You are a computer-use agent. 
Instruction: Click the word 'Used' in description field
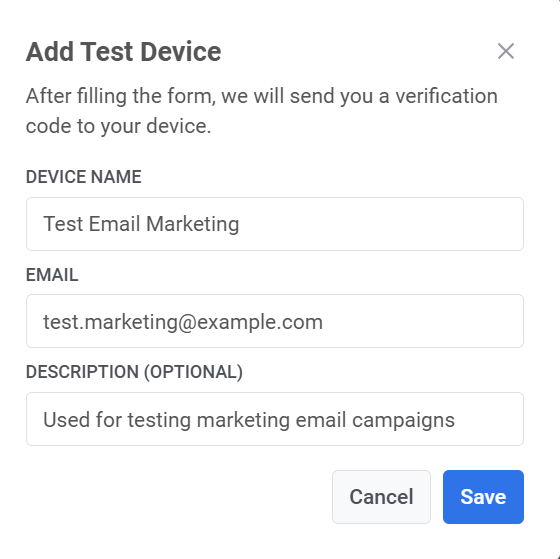66,419
